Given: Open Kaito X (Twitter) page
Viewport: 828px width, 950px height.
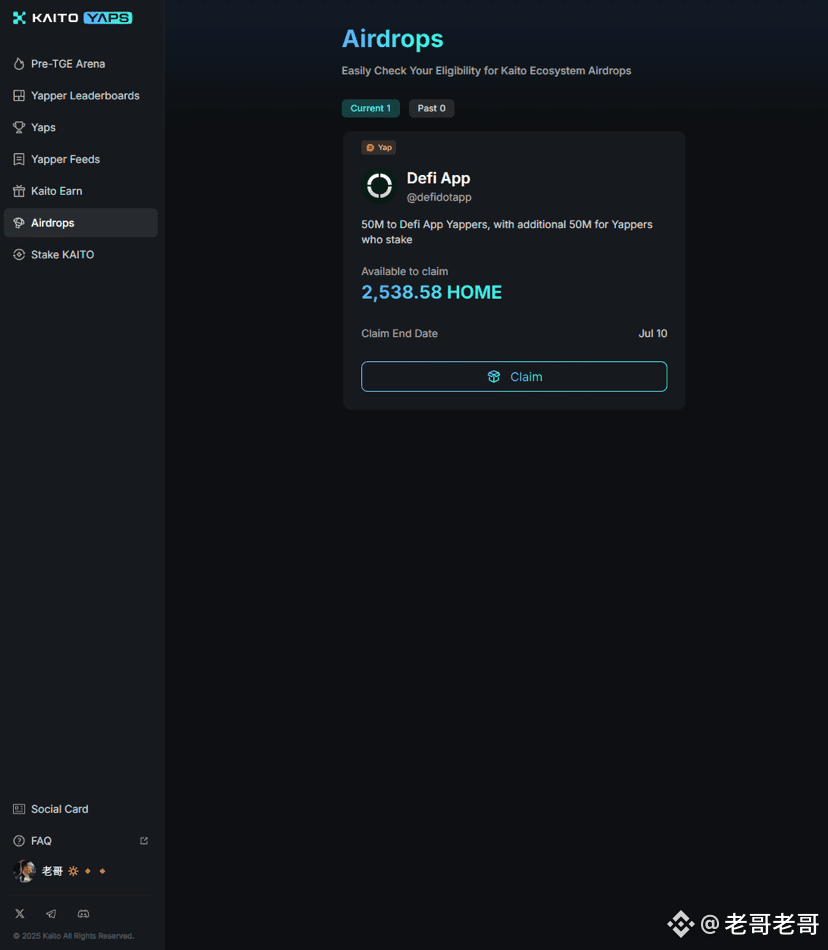Looking at the screenshot, I should pyautogui.click(x=19, y=914).
